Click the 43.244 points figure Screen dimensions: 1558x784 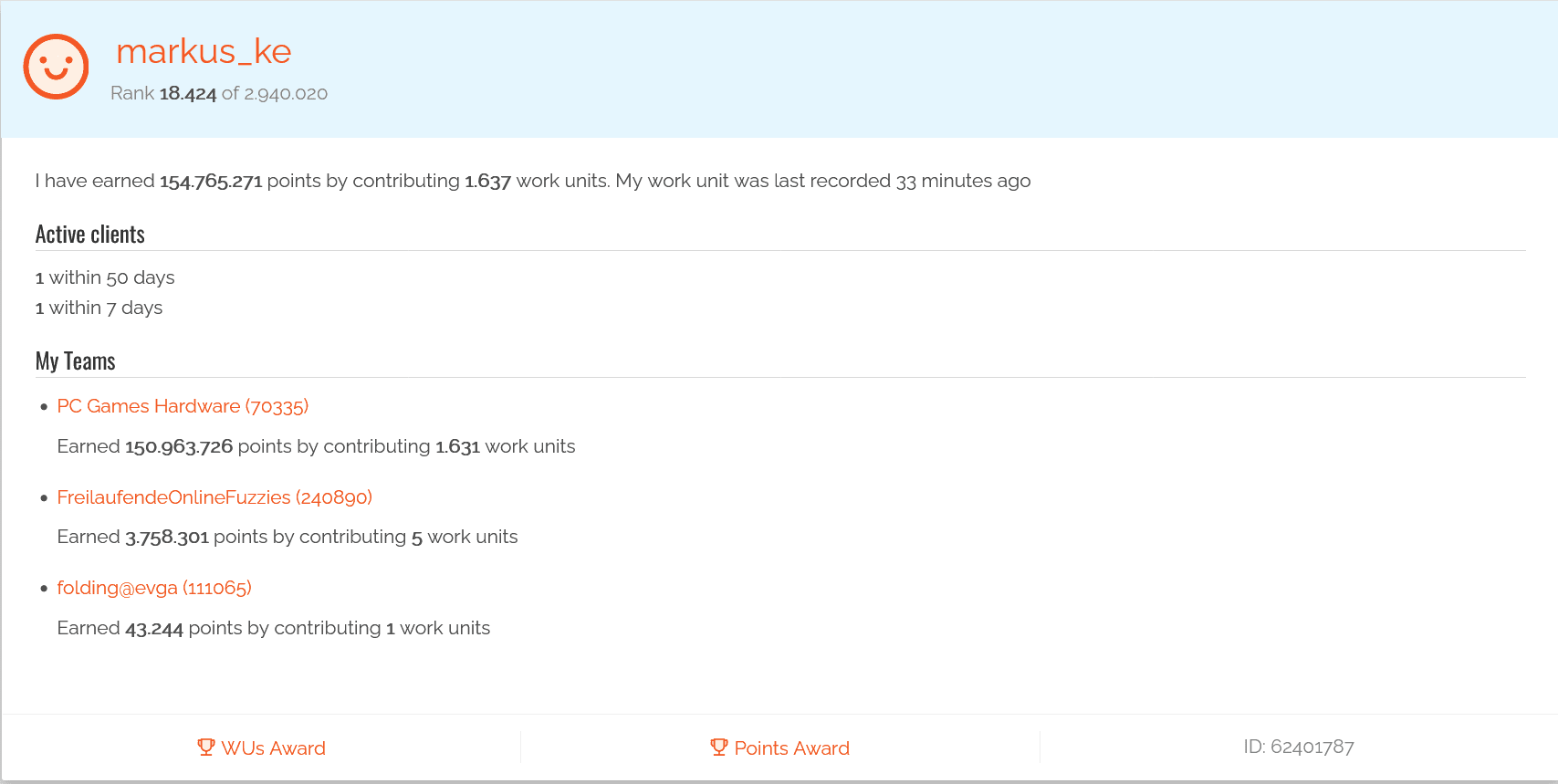click(154, 628)
